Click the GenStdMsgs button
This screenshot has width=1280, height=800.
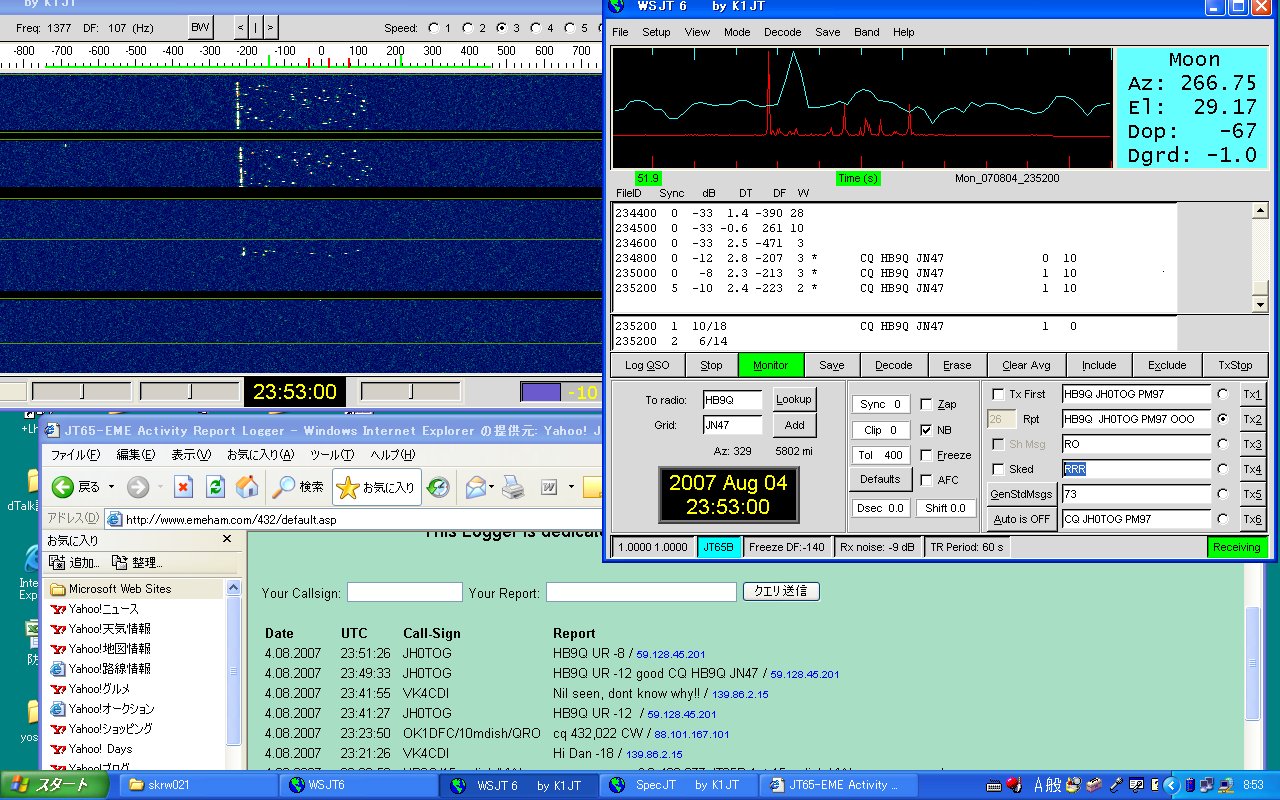coord(1020,494)
